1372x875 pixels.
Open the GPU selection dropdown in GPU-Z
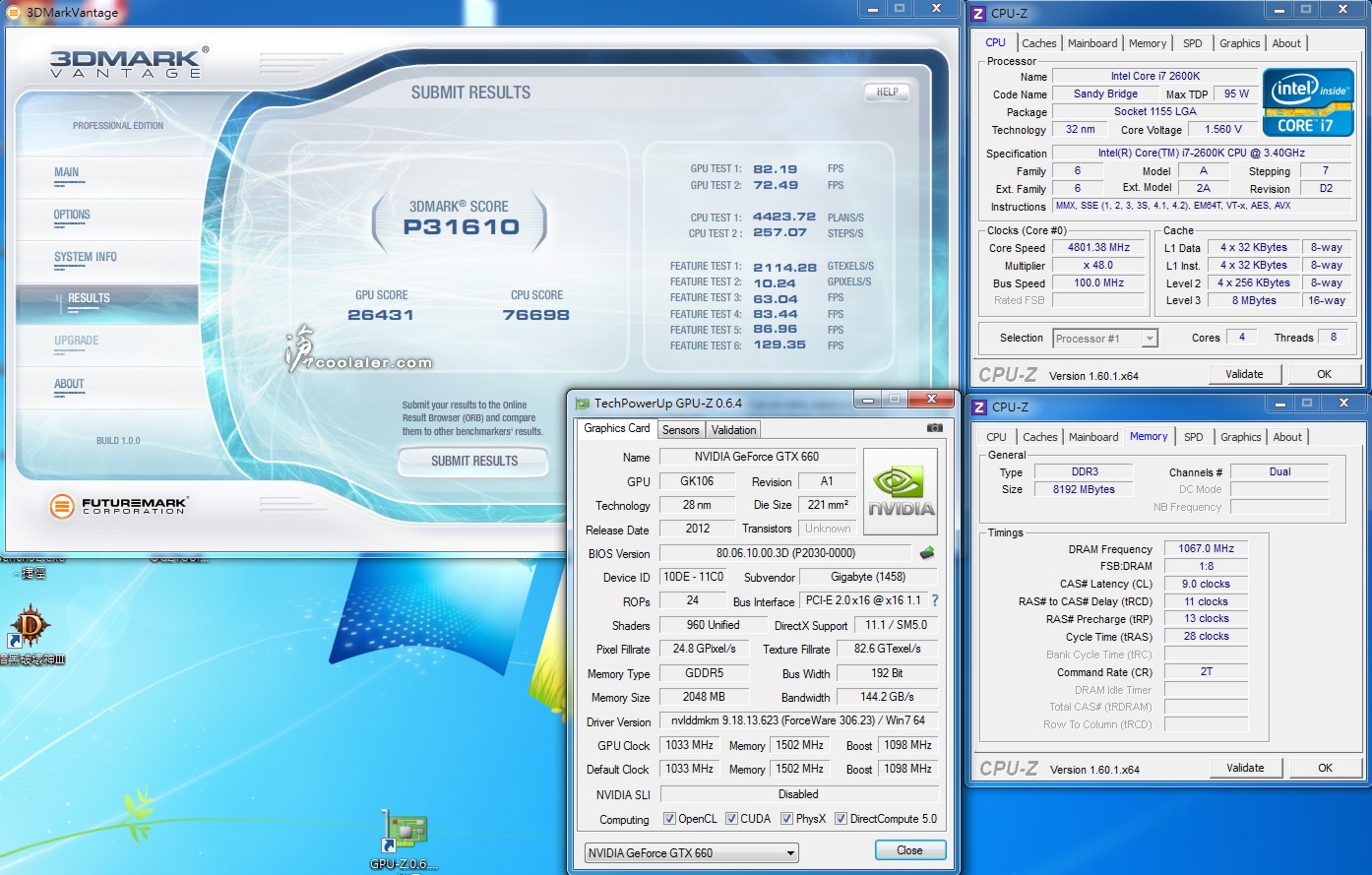pos(691,852)
